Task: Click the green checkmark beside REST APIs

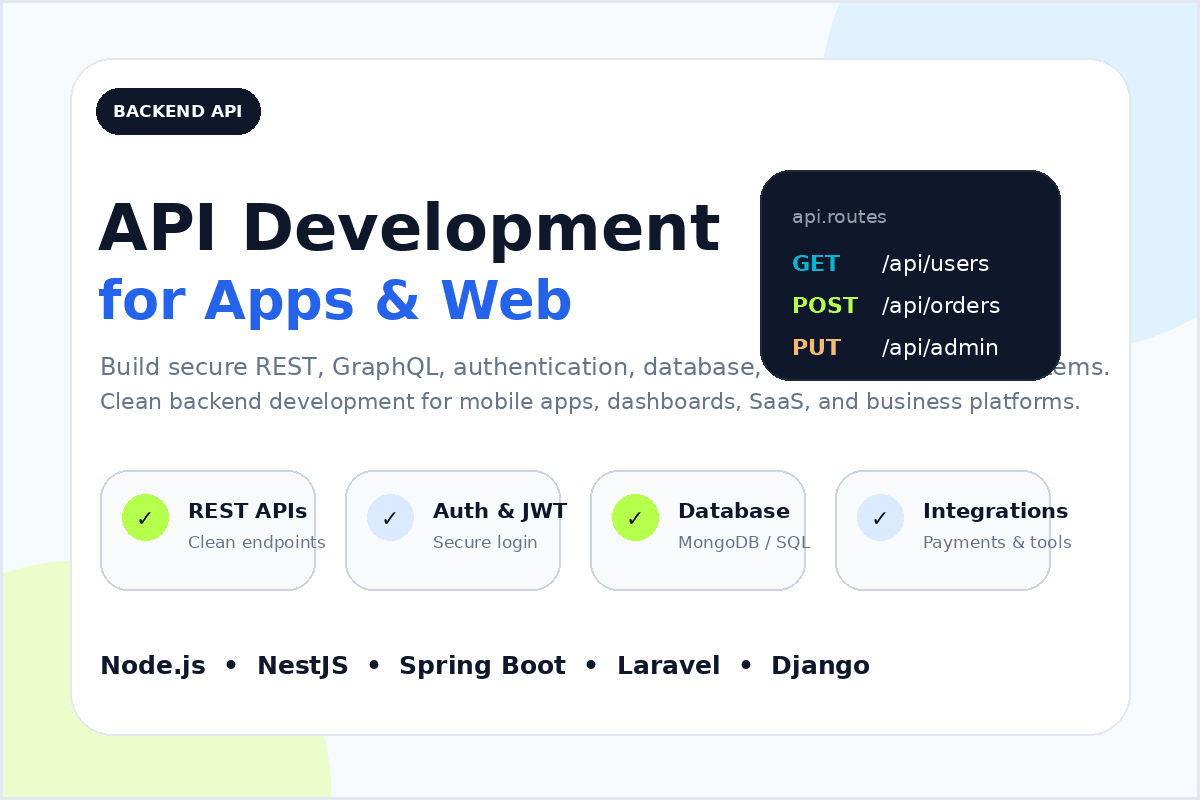Action: click(145, 518)
